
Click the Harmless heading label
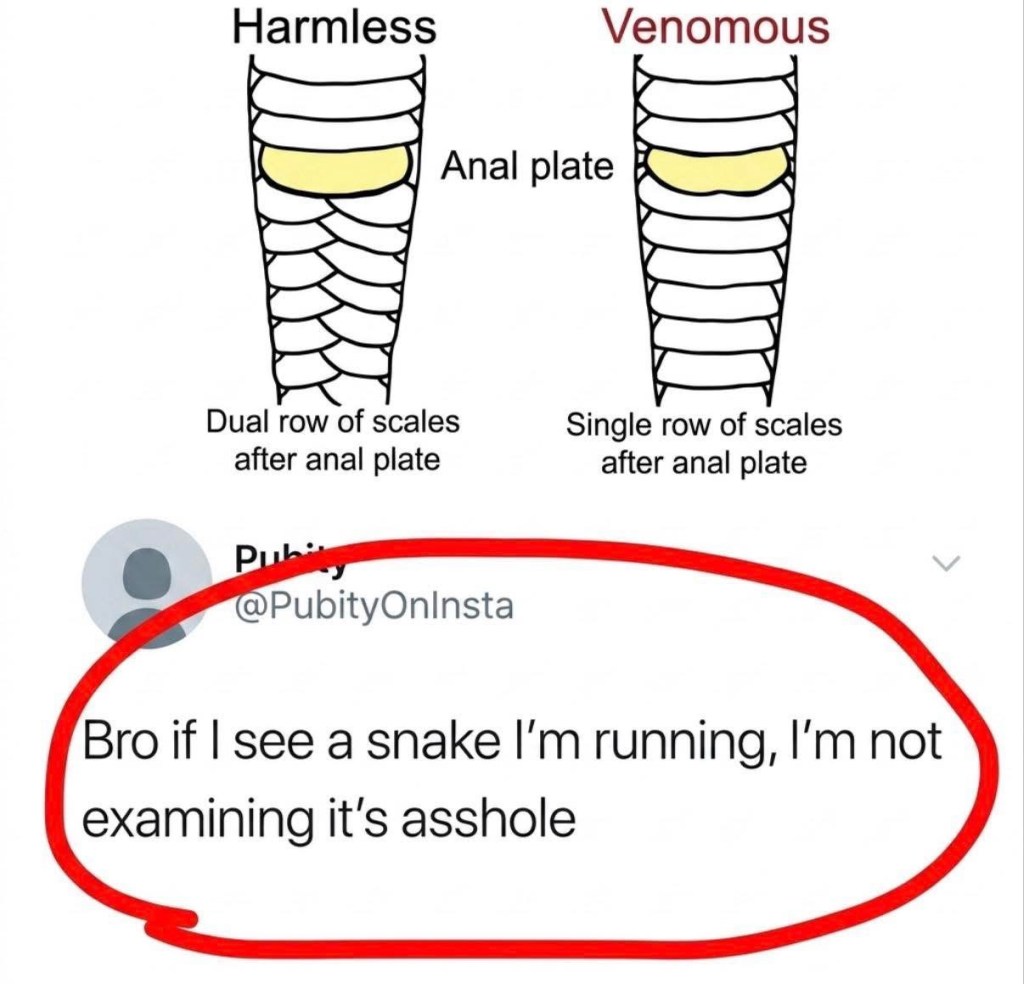pyautogui.click(x=334, y=27)
